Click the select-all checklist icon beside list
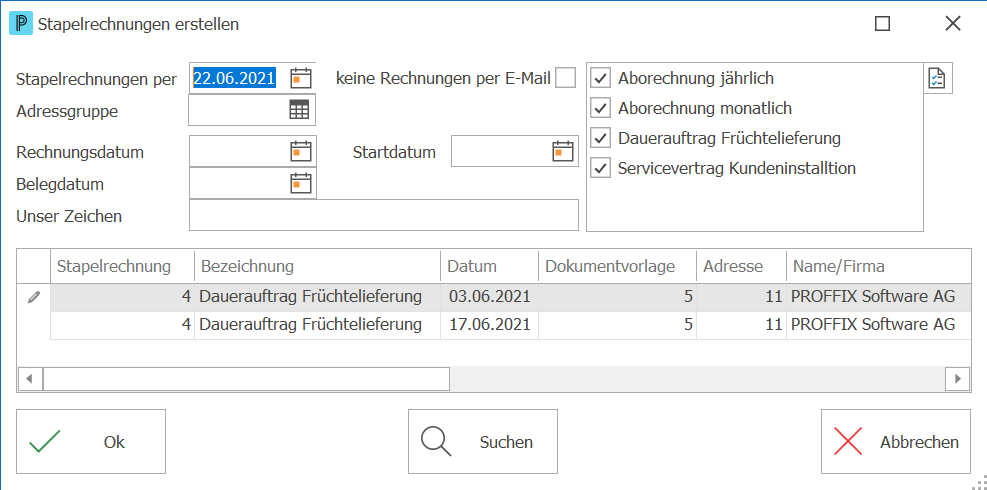 pos(938,79)
